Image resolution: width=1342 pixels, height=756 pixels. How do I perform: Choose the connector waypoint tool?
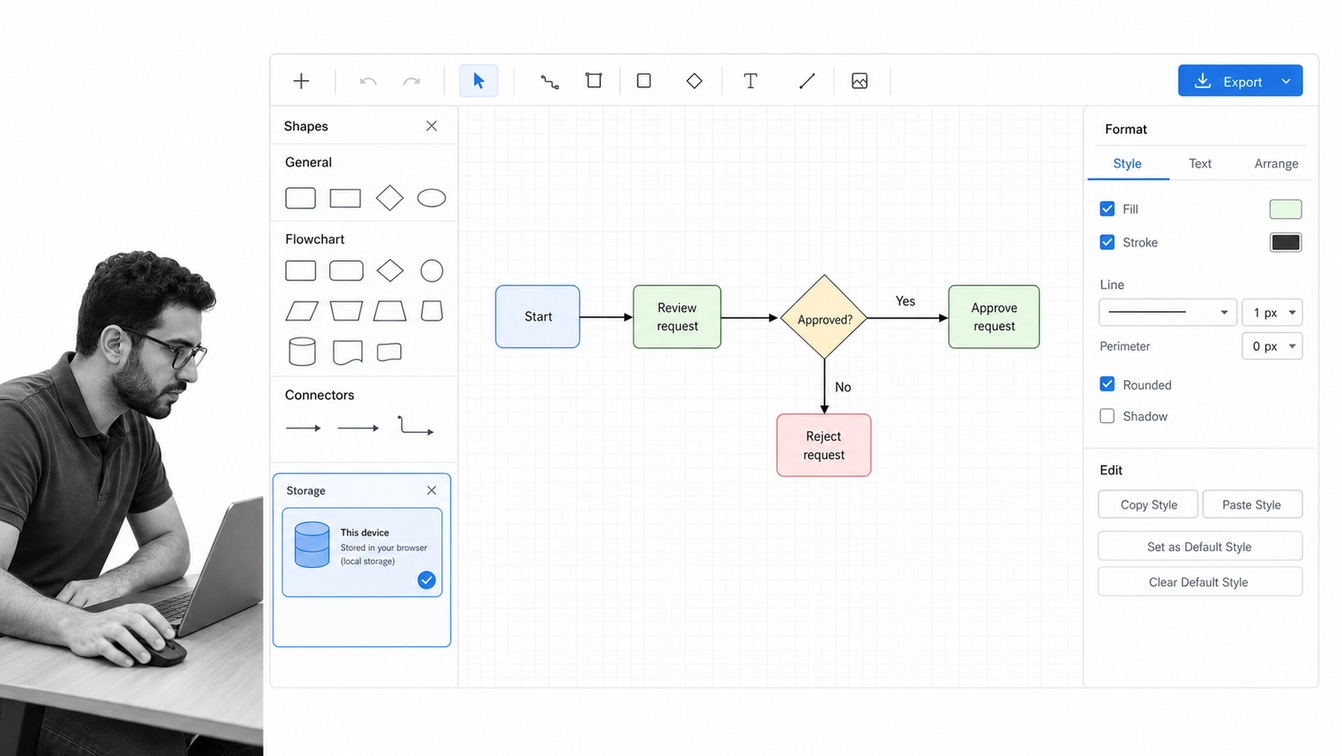(x=550, y=82)
